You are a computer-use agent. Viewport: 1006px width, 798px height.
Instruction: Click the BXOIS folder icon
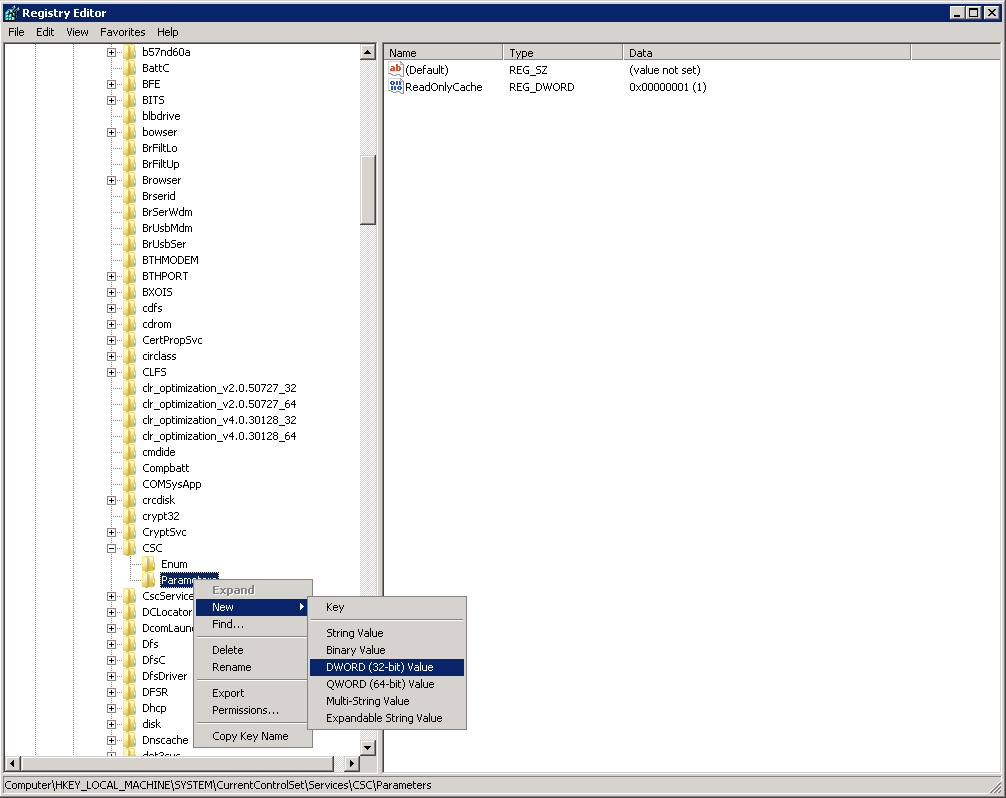(130, 292)
